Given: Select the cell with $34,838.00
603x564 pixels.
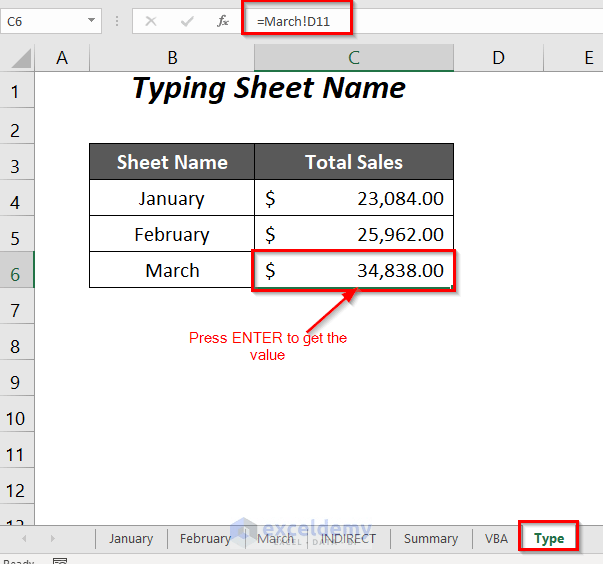Looking at the screenshot, I should pyautogui.click(x=354, y=270).
